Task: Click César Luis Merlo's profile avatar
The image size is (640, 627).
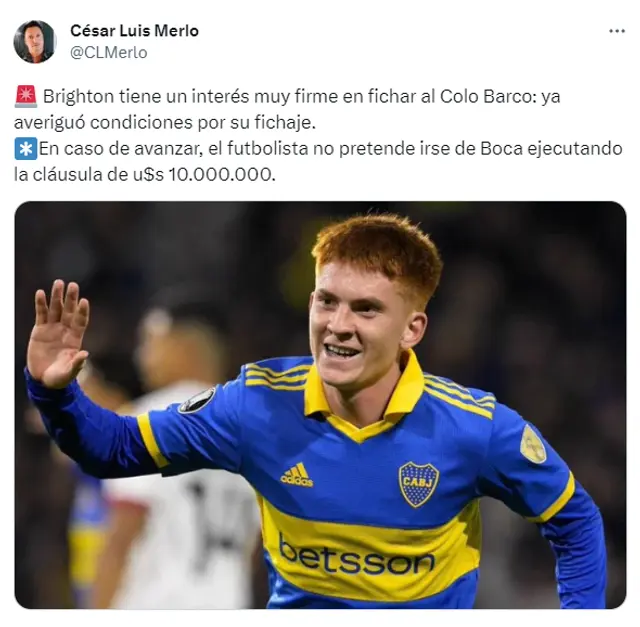Action: 35,42
